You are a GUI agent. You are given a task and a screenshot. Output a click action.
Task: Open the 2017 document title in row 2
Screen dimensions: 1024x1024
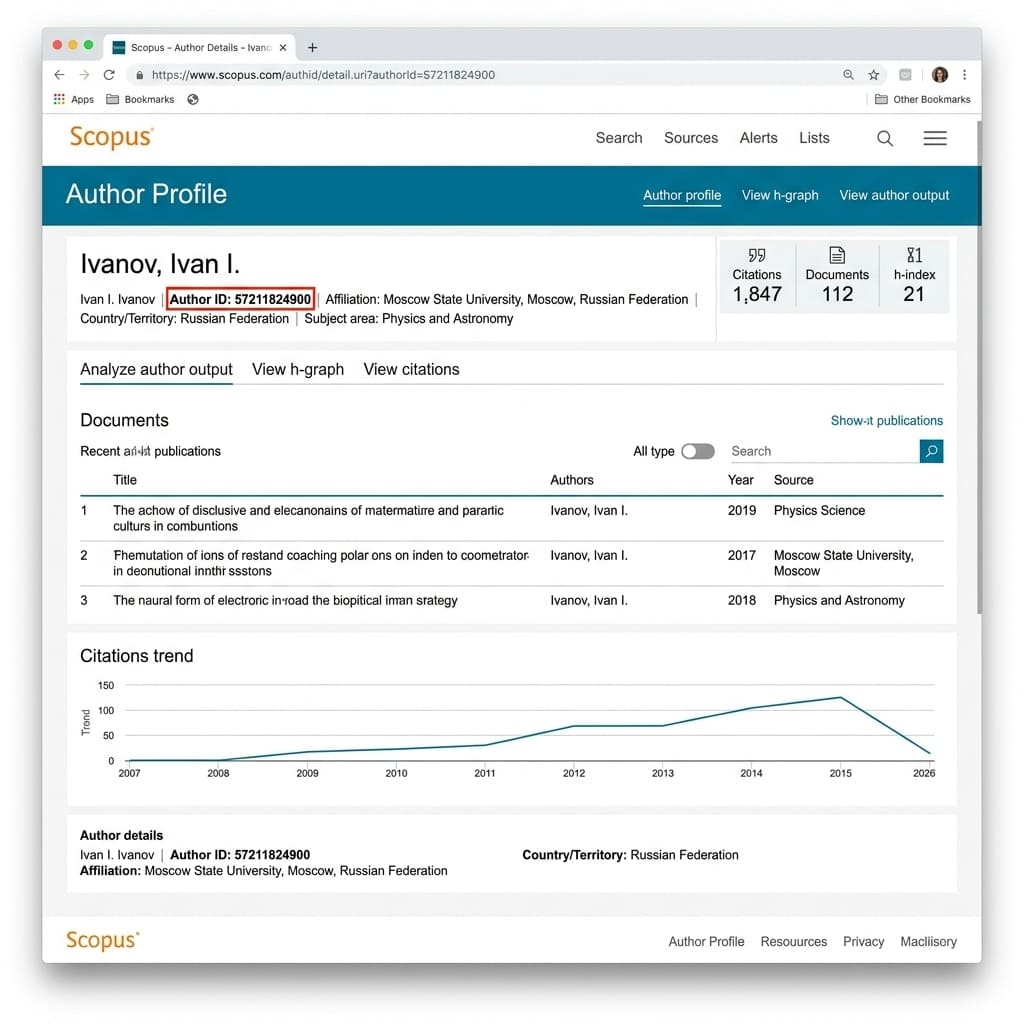pos(321,563)
